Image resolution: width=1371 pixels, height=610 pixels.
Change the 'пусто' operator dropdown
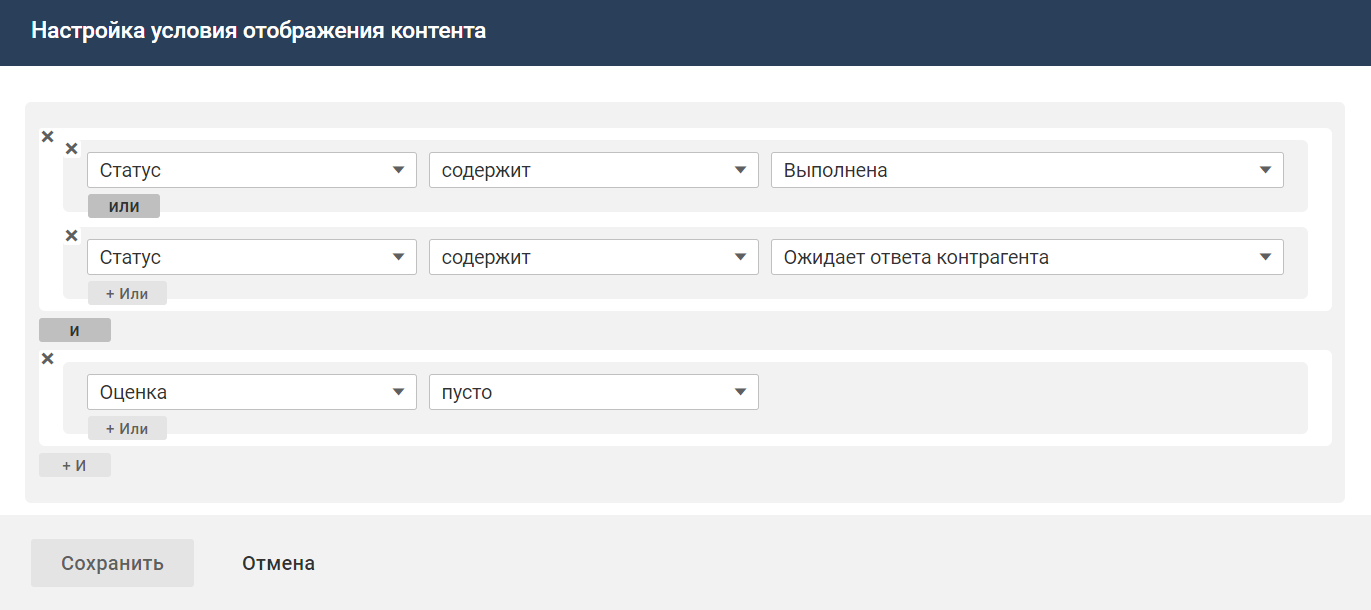594,392
